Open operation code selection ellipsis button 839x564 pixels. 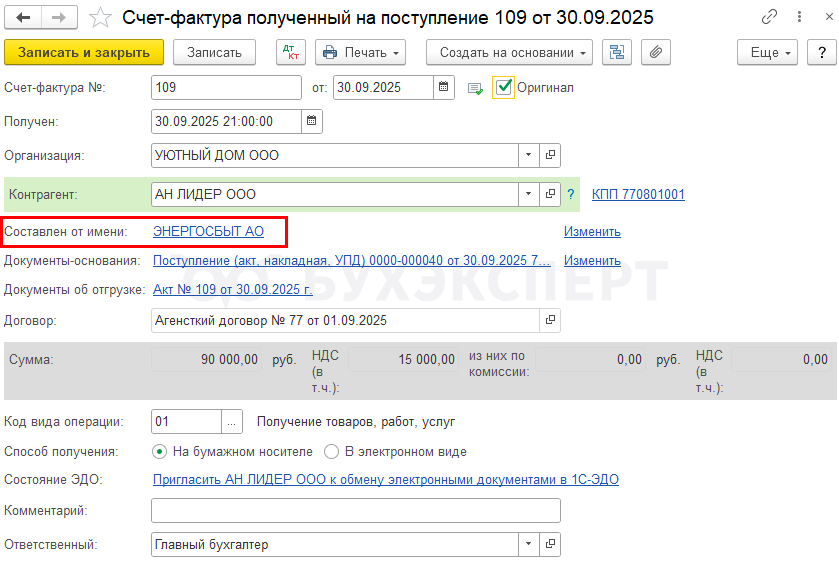[x=232, y=422]
